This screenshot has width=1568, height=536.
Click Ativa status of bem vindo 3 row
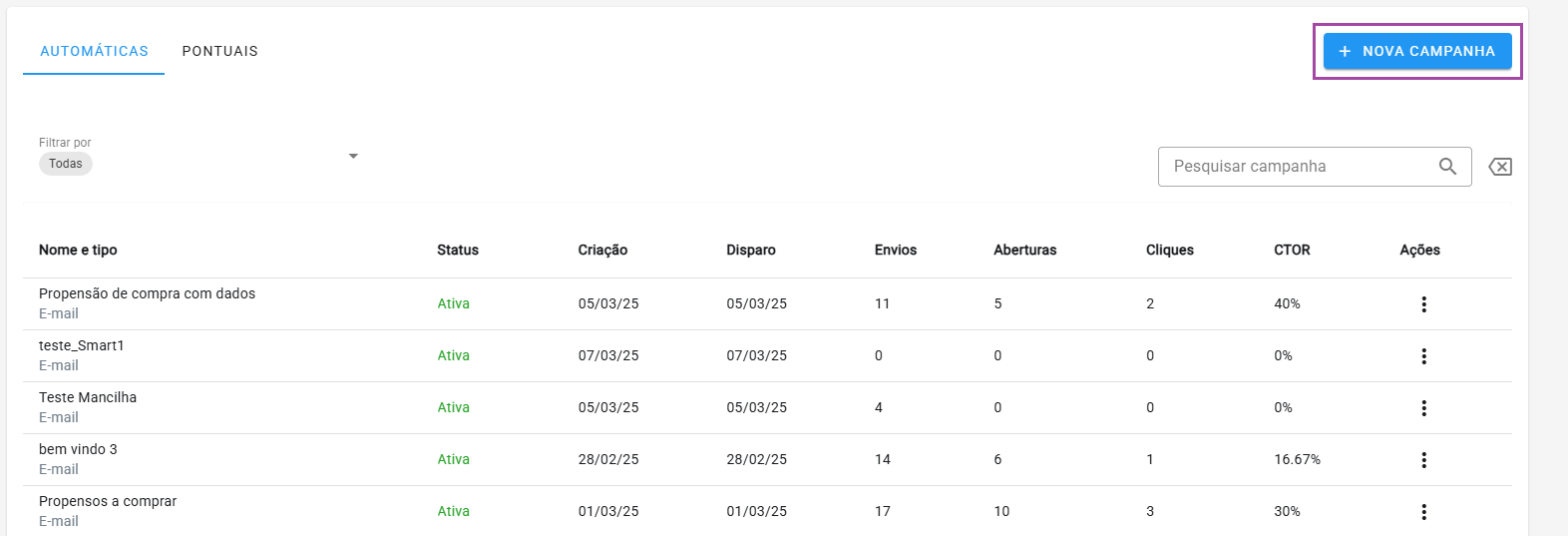pyautogui.click(x=453, y=459)
